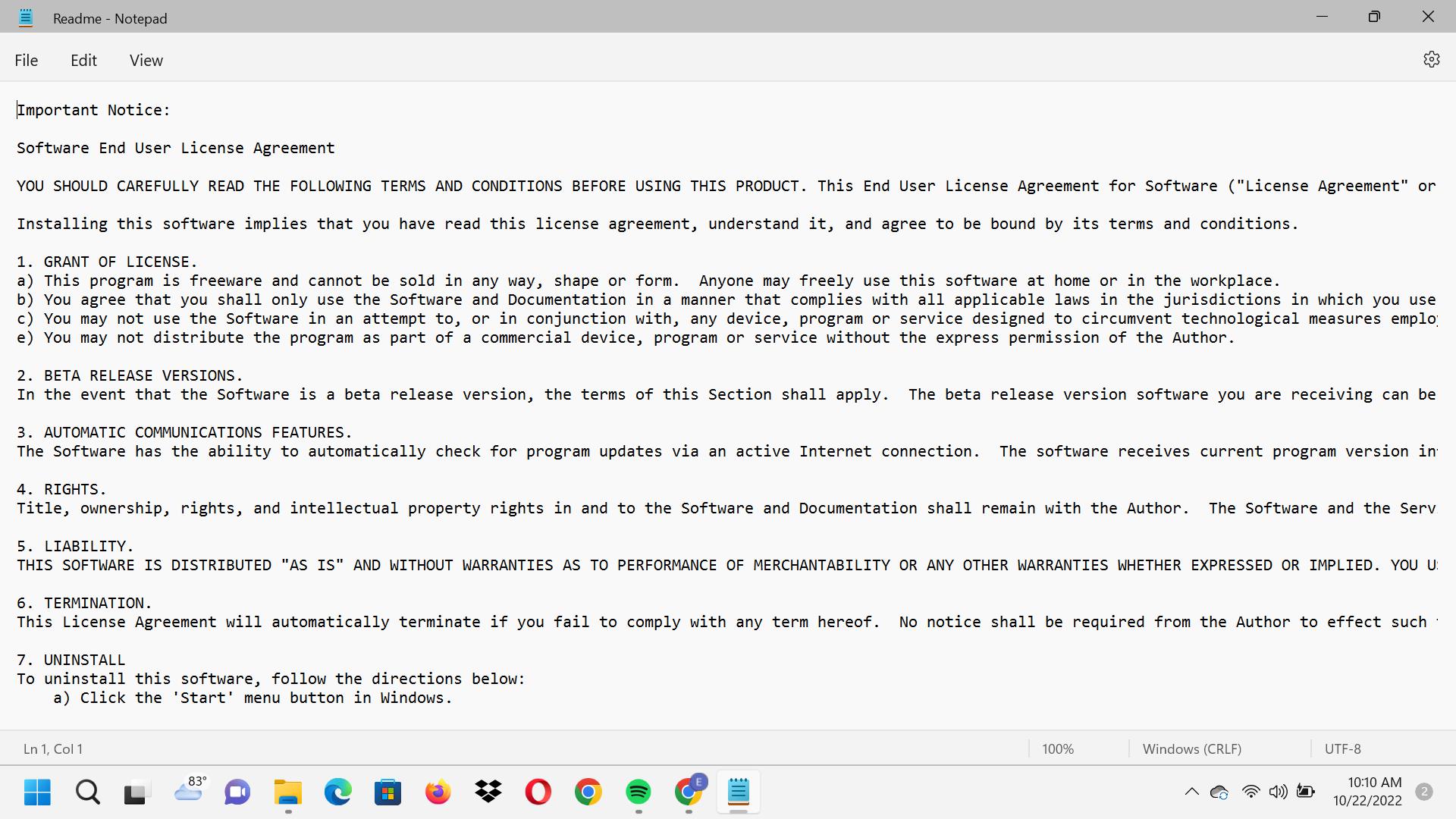Open the clock and date panel
This screenshot has width=1456, height=819.
coord(1367,792)
